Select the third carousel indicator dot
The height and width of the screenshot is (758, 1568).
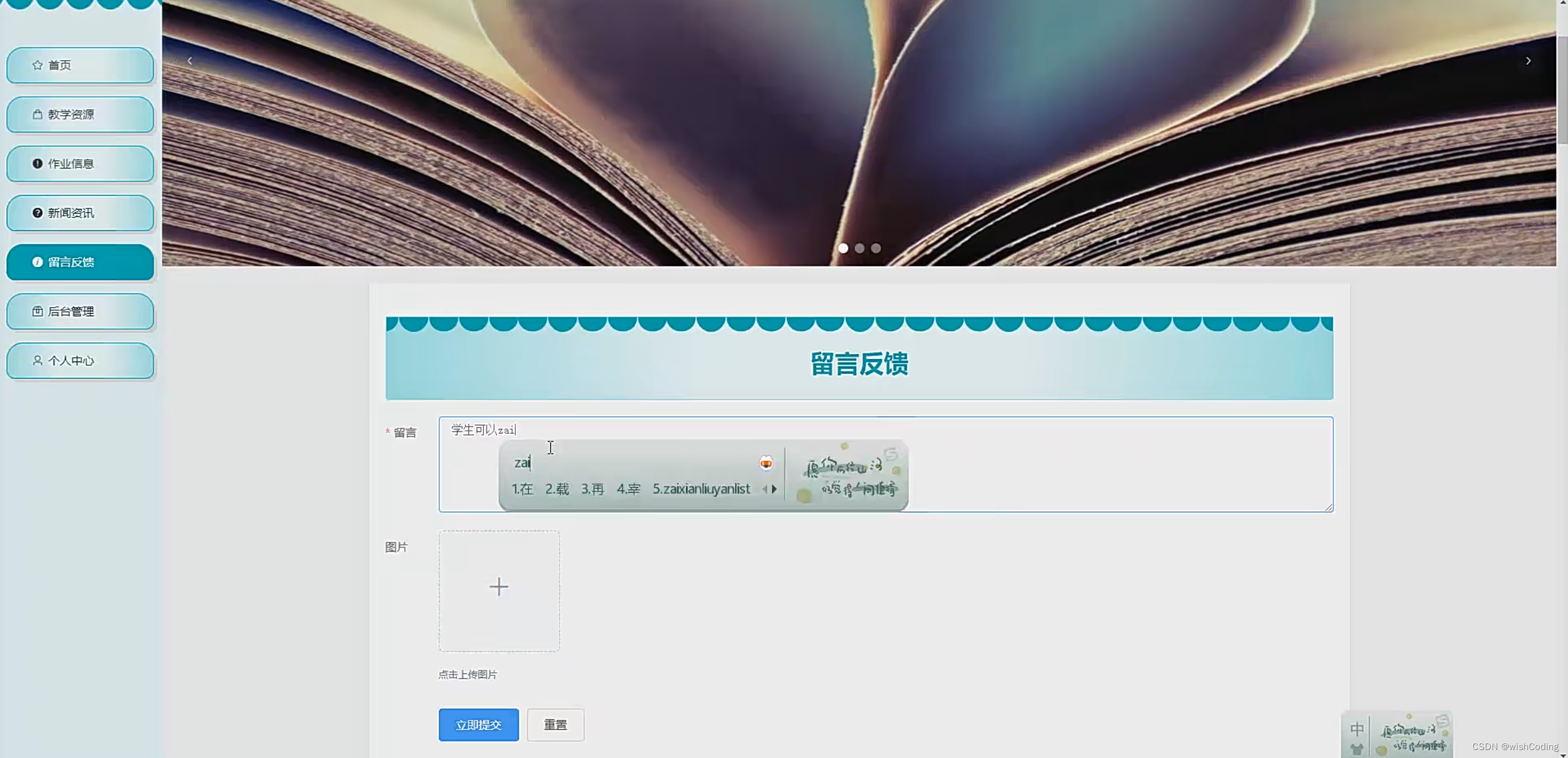click(875, 248)
